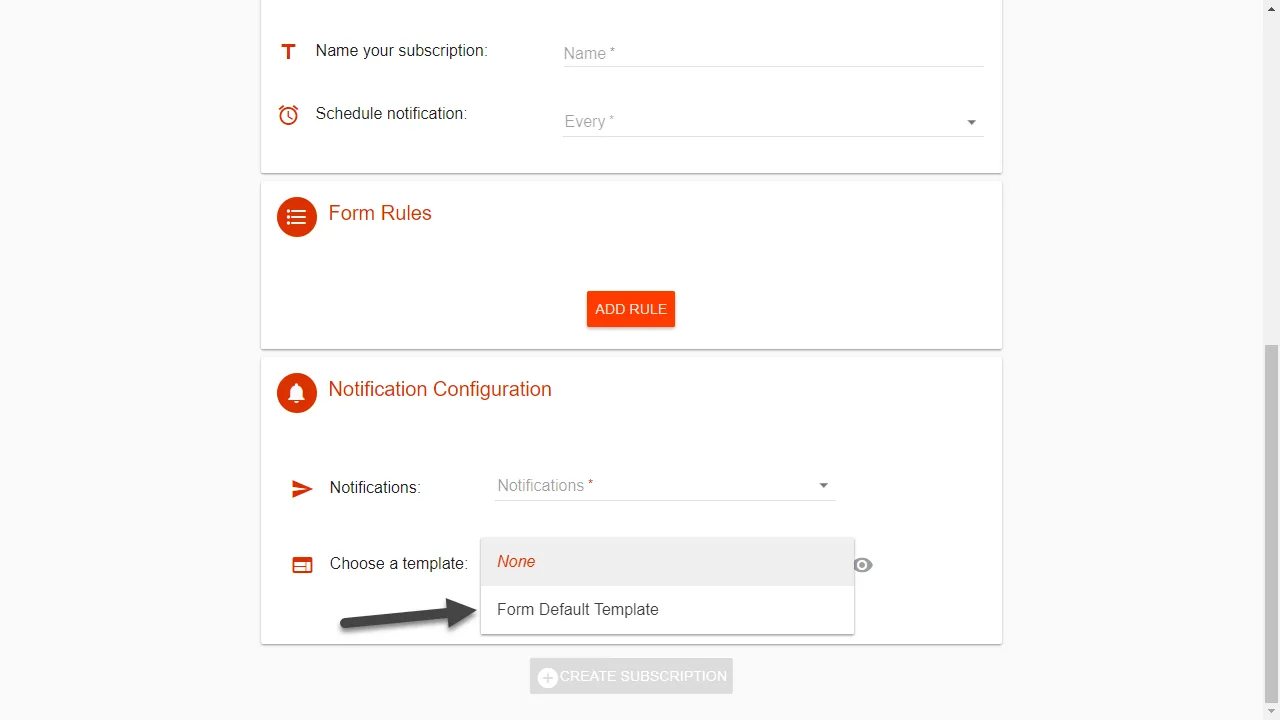The image size is (1280, 720).
Task: Click the Notification Configuration heading text
Action: point(440,389)
